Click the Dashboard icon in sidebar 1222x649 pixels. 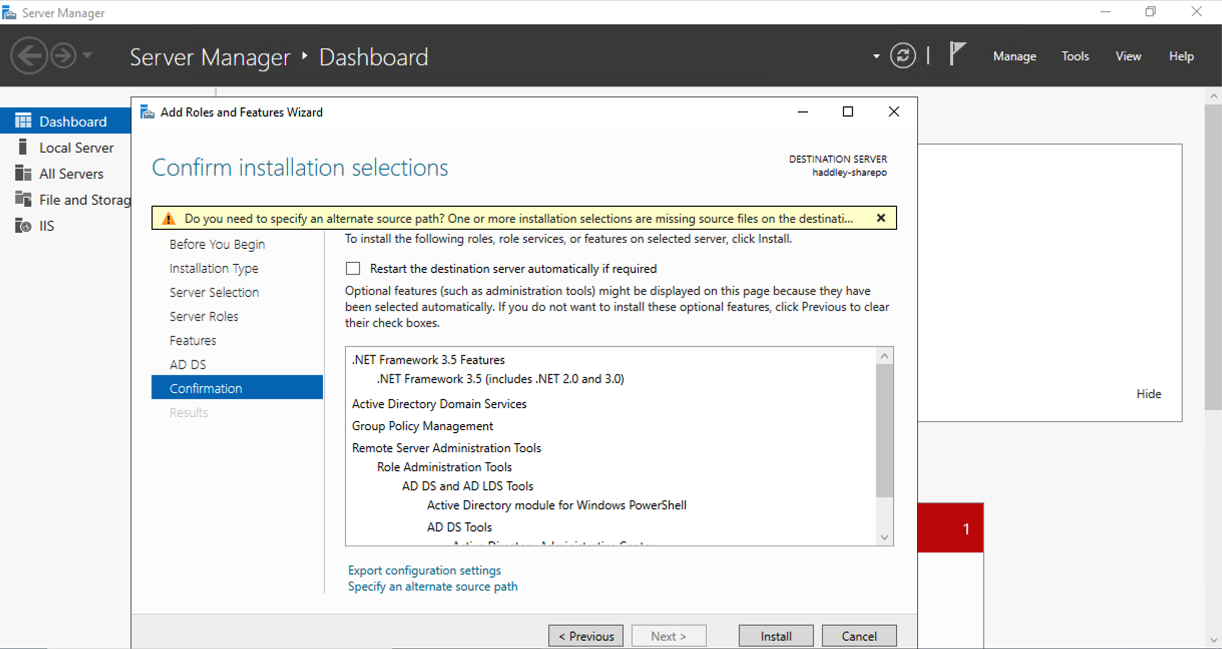click(23, 121)
